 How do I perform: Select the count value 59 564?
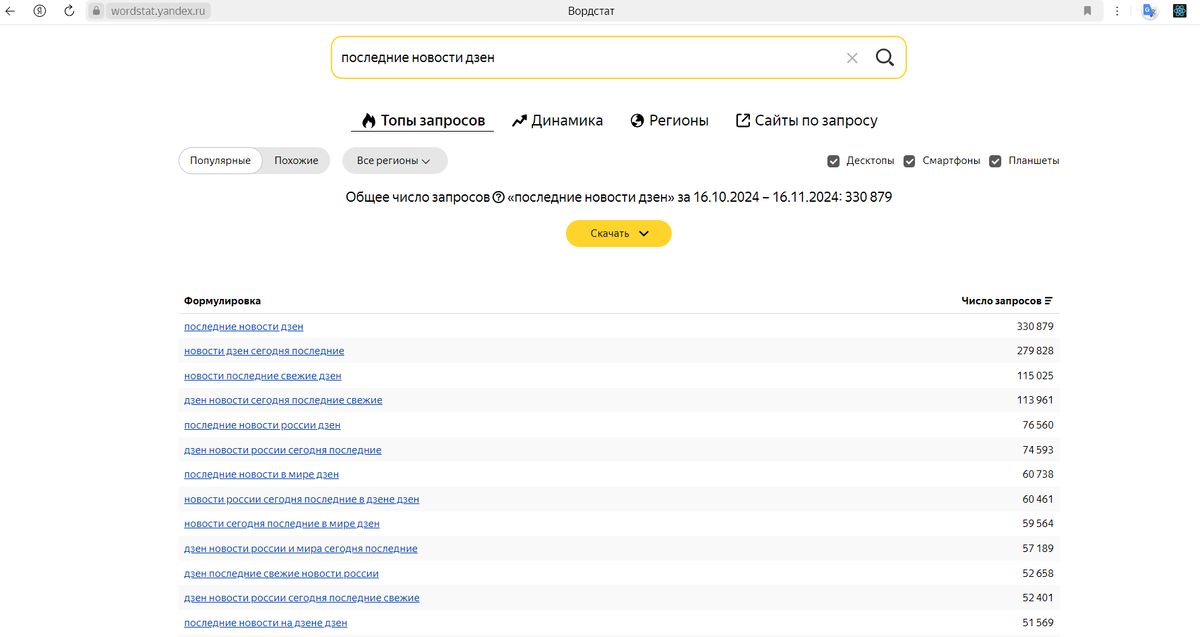coord(1038,524)
